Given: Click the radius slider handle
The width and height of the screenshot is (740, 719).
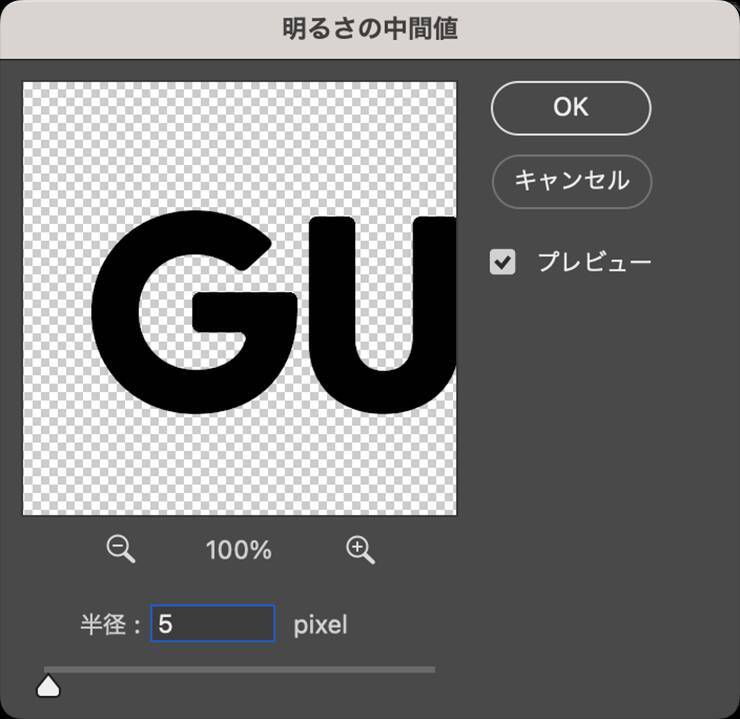Looking at the screenshot, I should coord(48,686).
